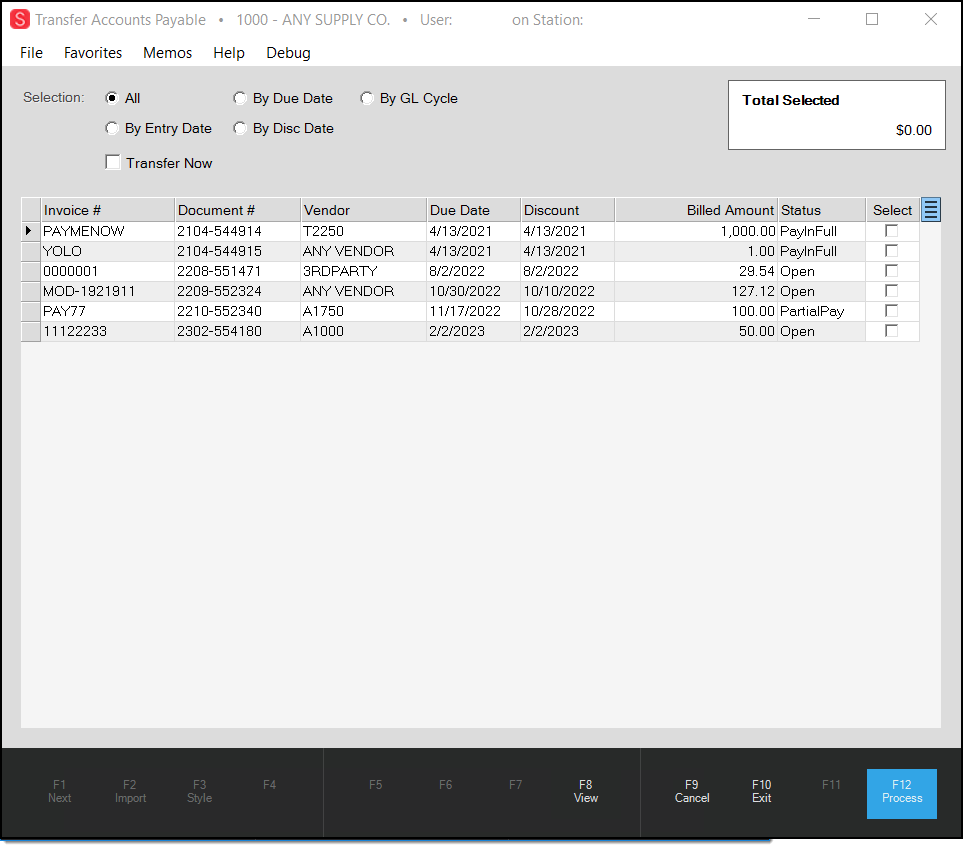Screen dimensions: 963x848
Task: Click billed amount 1,000.00
Action: pyautogui.click(x=696, y=231)
